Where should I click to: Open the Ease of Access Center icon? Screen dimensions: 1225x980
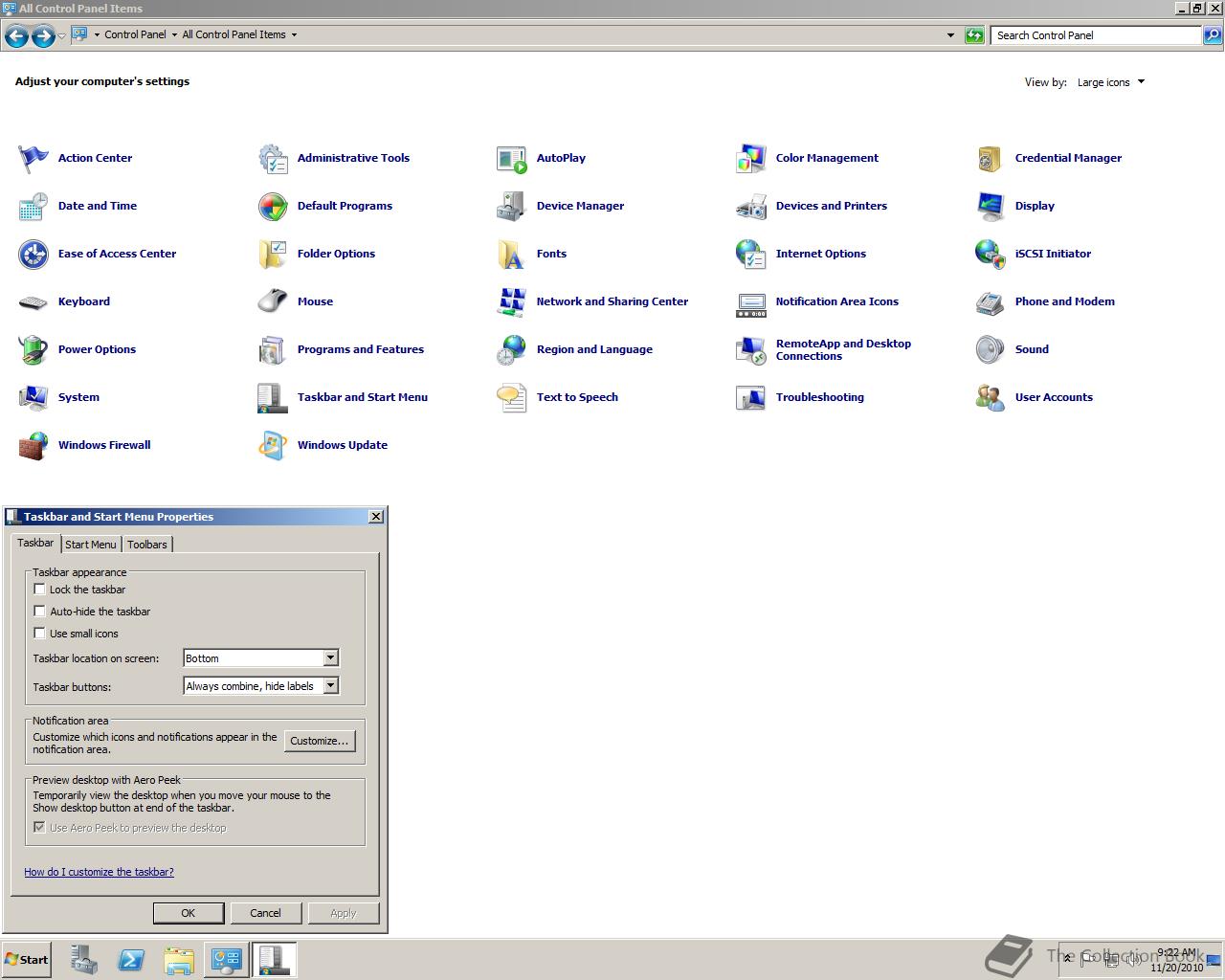click(x=33, y=254)
